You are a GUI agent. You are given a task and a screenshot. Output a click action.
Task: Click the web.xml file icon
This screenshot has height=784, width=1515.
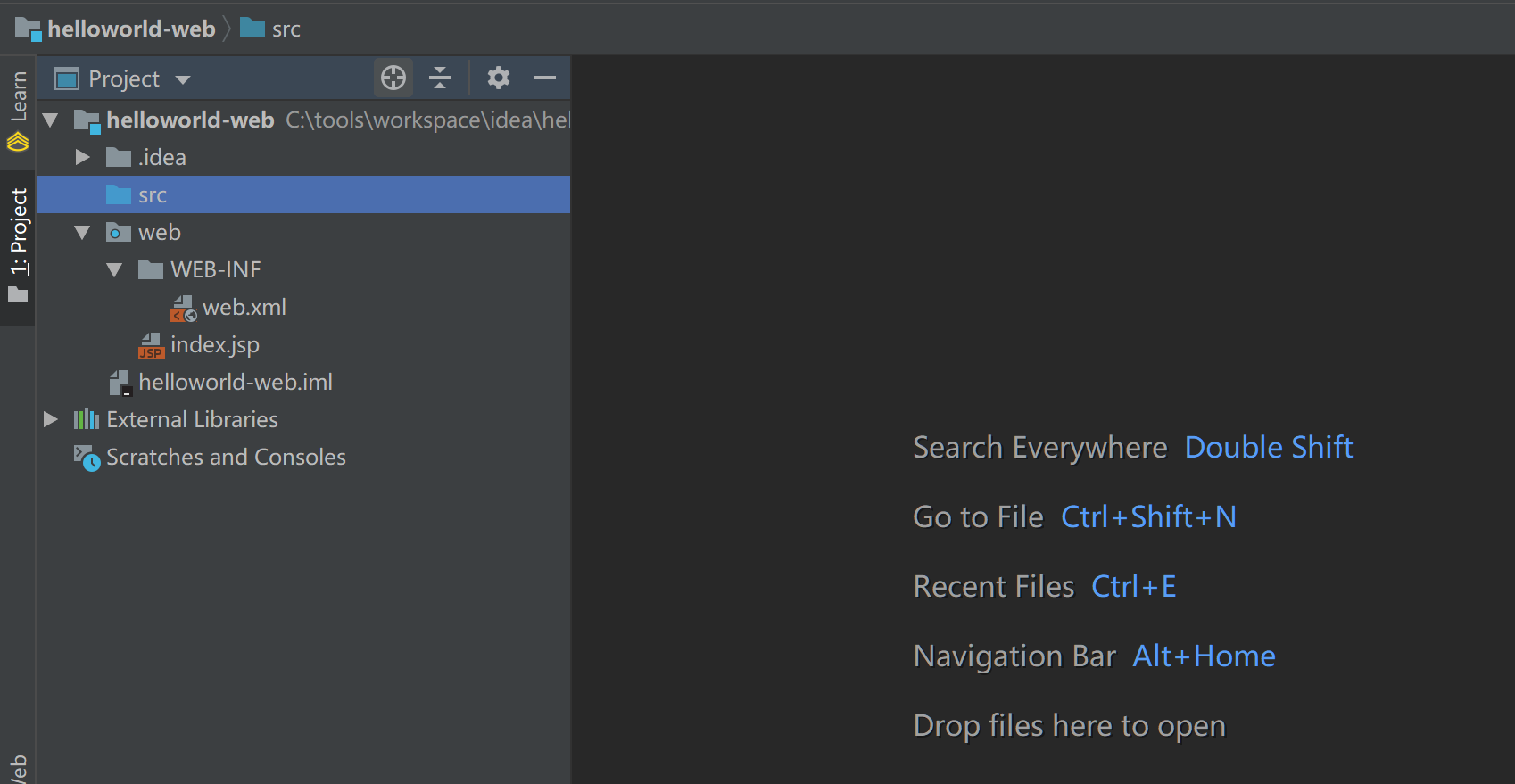(x=183, y=309)
